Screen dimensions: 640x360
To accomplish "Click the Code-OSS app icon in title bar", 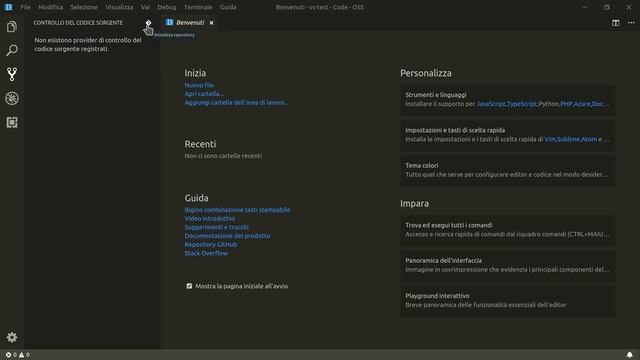I will coord(8,7).
